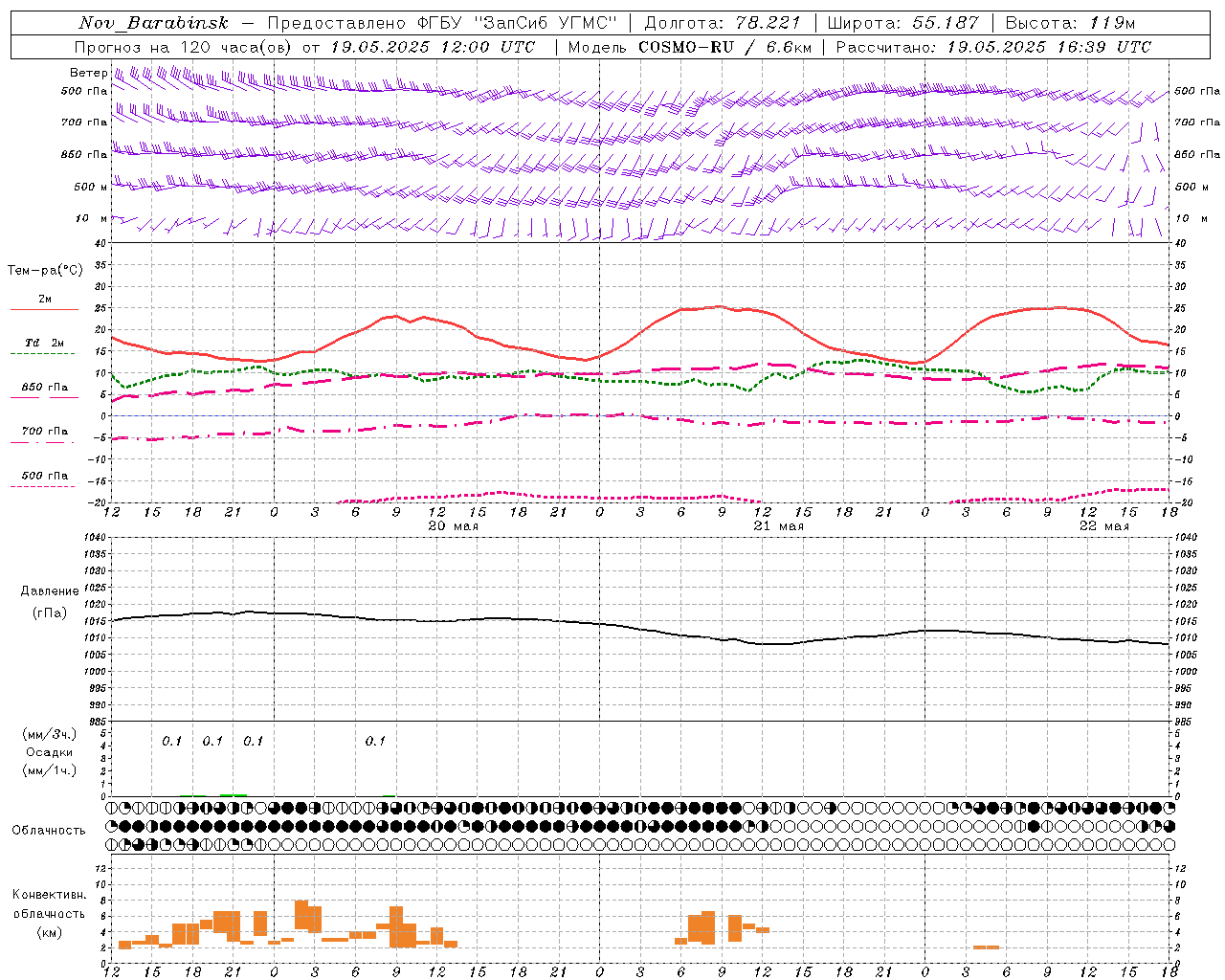This screenshot has width=1225, height=980.
Task: Click the 'Осадки' precipitation label
Action: 49,752
